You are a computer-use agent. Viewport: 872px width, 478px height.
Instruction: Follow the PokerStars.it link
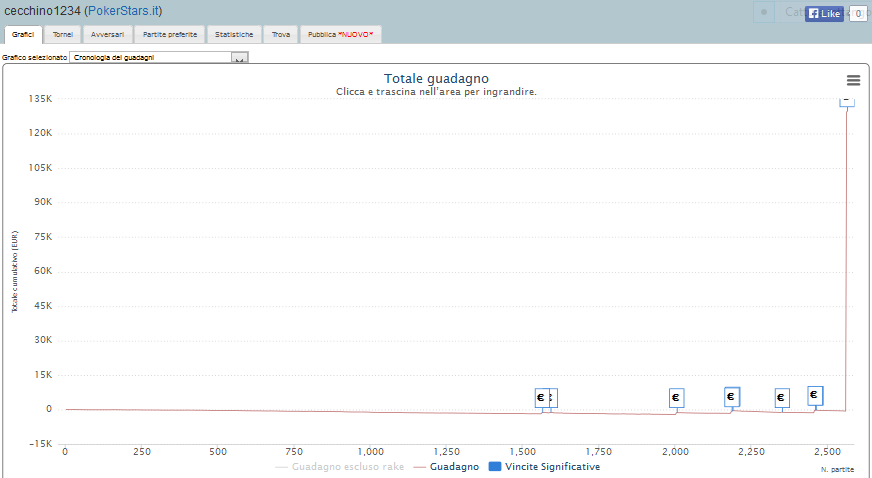point(123,11)
